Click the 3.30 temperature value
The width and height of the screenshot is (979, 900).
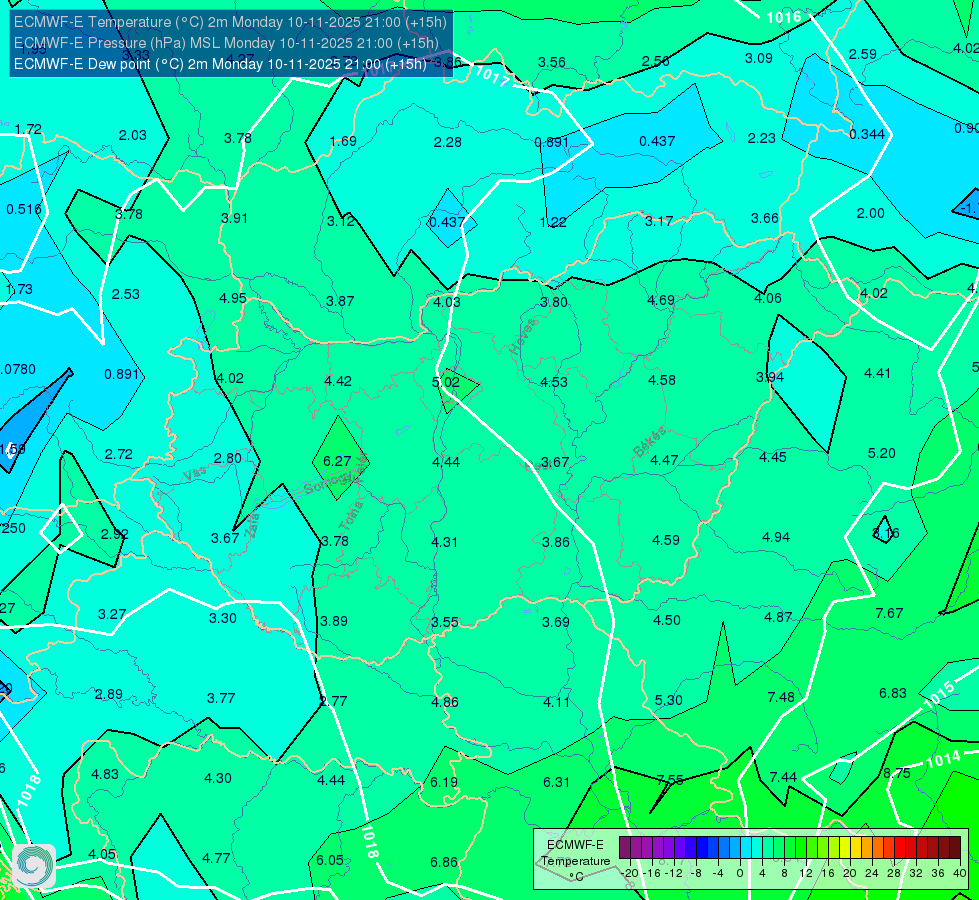click(222, 618)
